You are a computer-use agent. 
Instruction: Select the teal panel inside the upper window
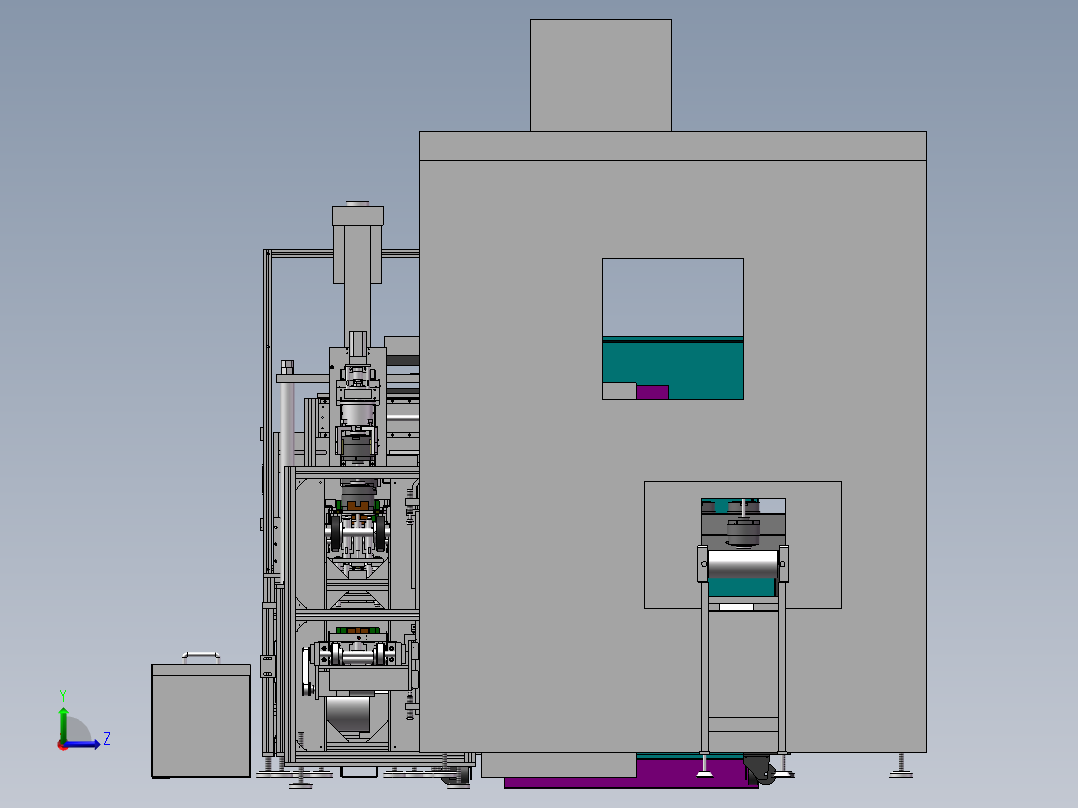[673, 368]
